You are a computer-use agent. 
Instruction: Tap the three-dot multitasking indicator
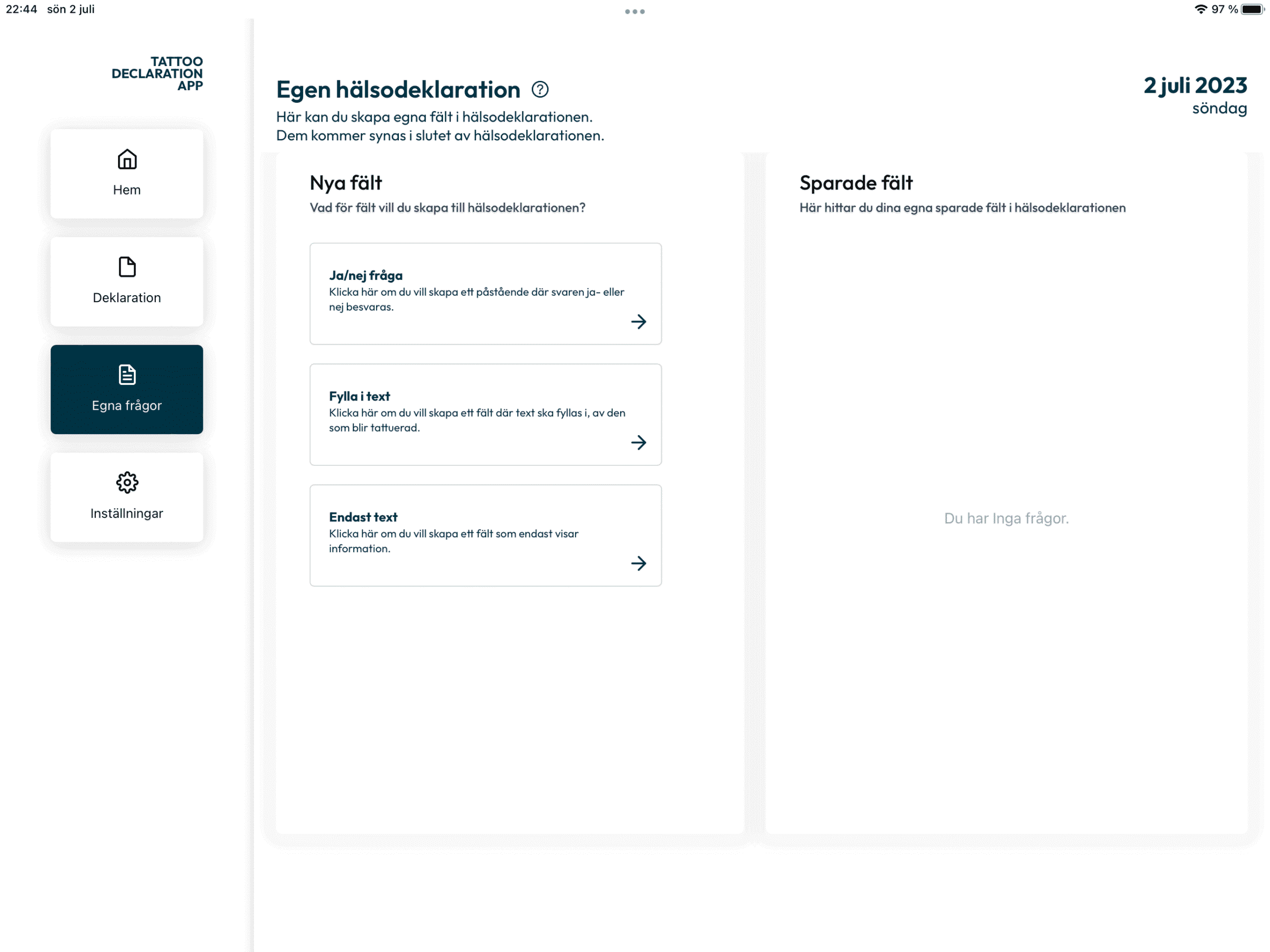click(635, 11)
